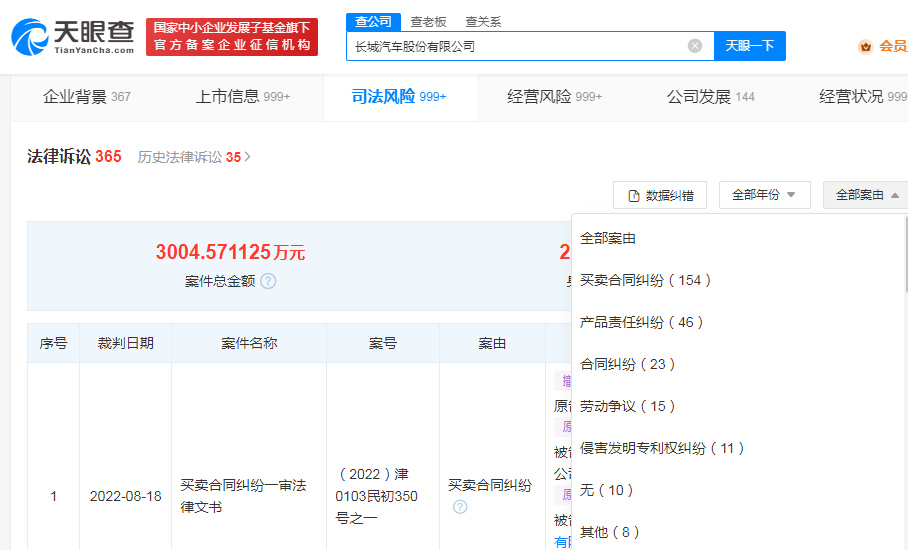This screenshot has width=908, height=550.
Task: Choose 全部案由 in the dropdown list
Action: 607,239
